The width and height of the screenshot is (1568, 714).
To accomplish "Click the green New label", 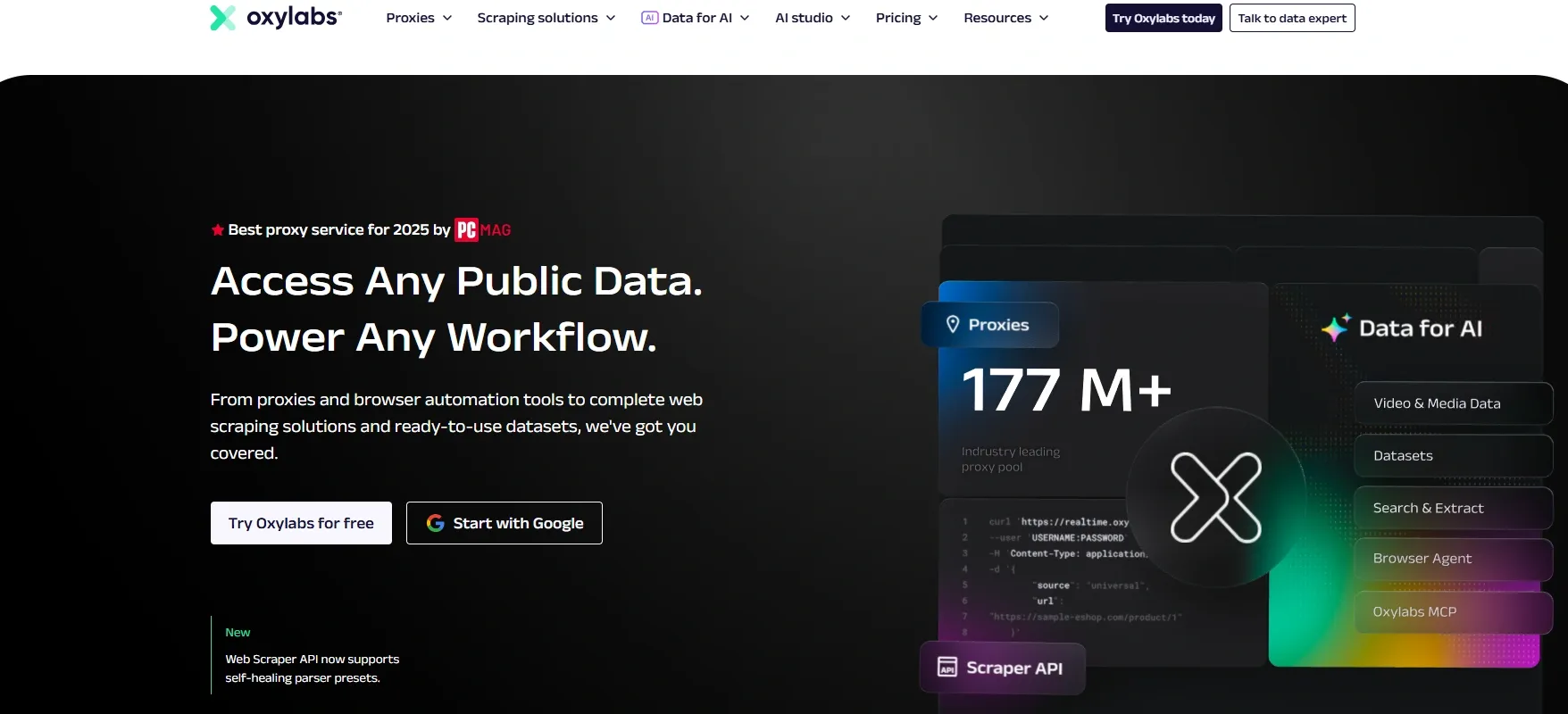I will pos(238,632).
